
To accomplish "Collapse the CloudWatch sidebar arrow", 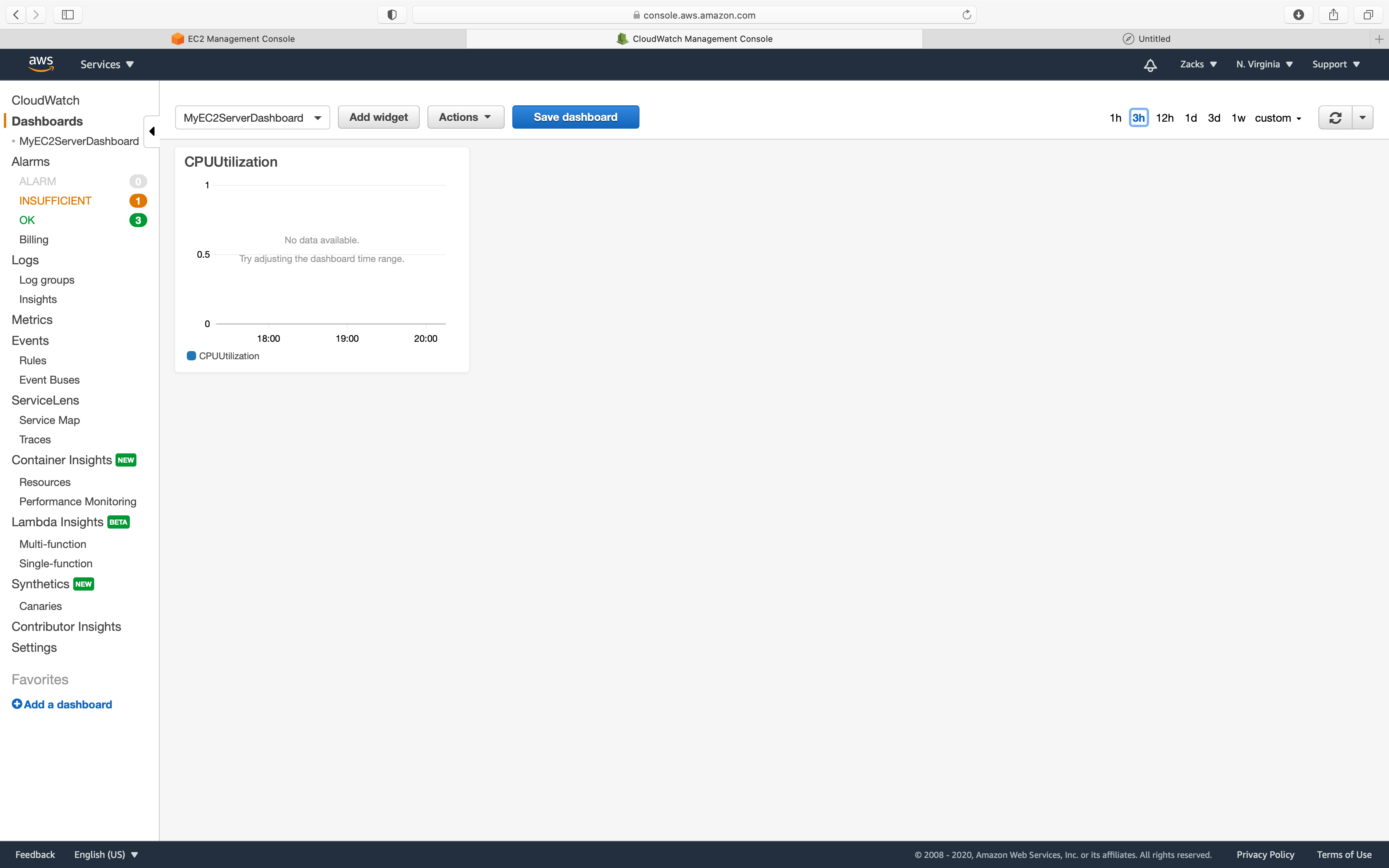I will pos(152,131).
